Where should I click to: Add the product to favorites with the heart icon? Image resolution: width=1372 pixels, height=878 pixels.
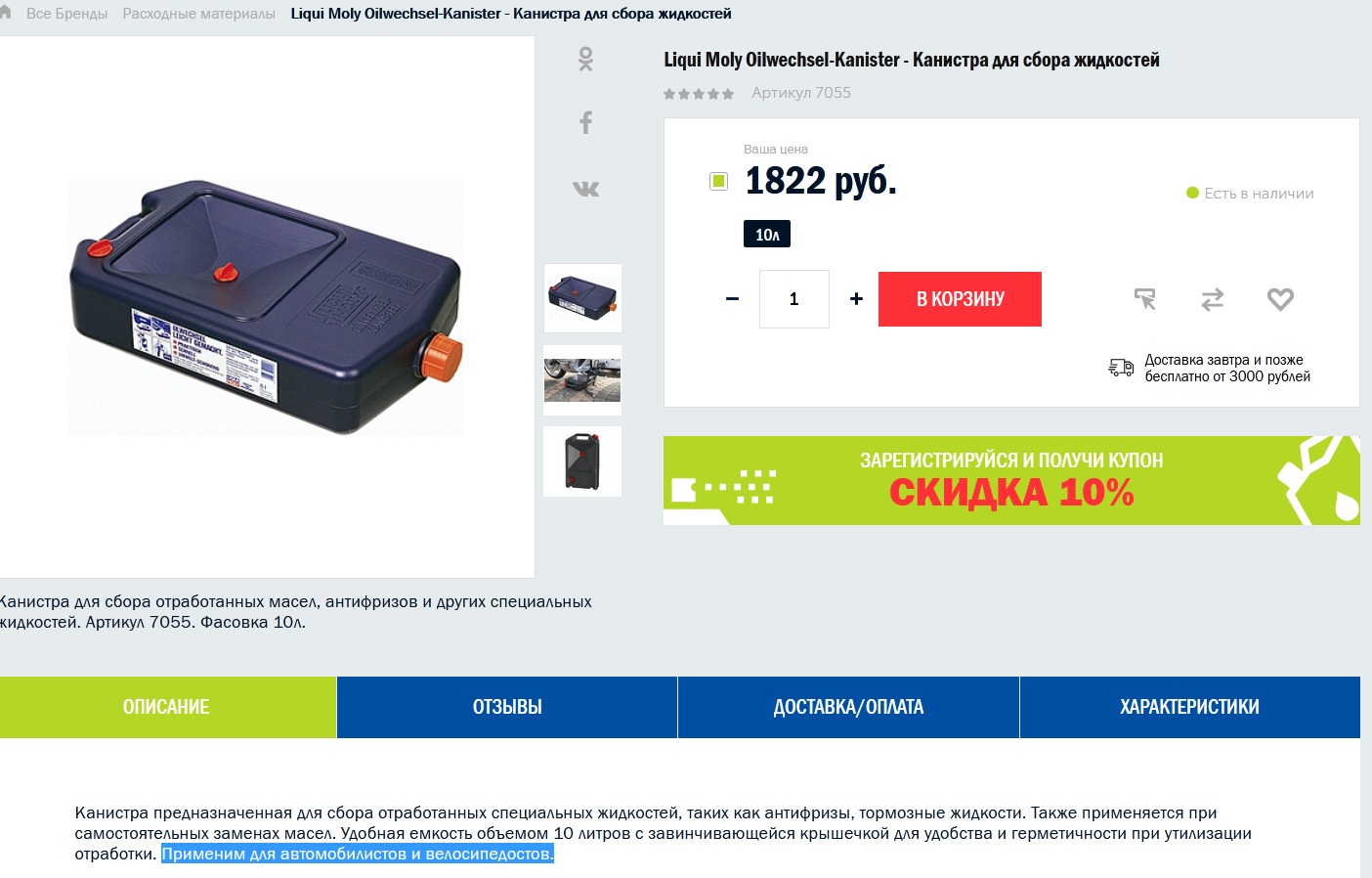(1280, 299)
